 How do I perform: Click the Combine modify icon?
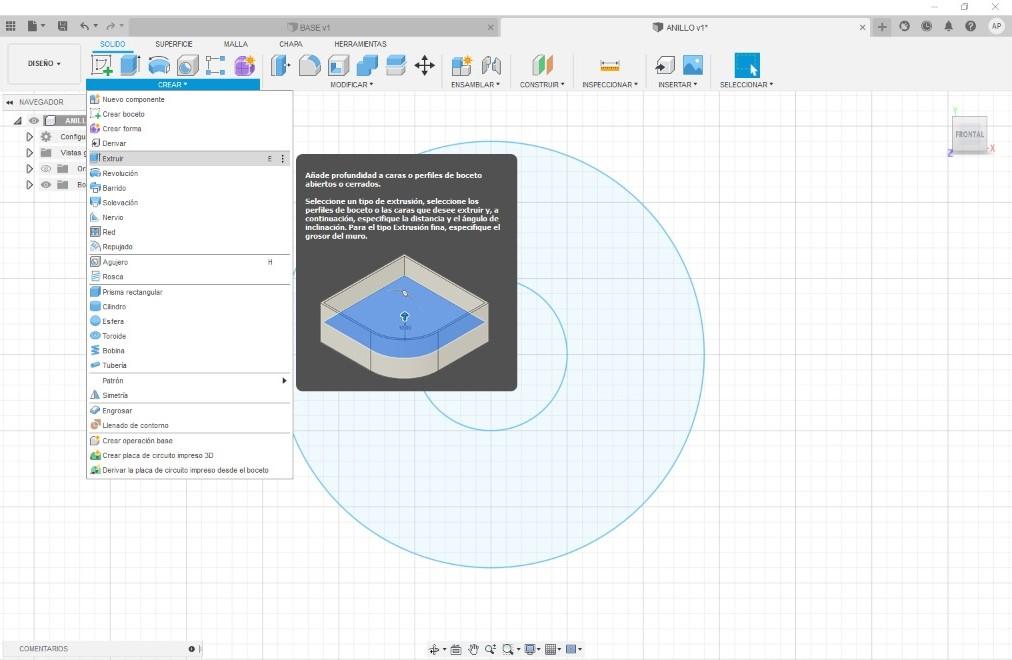click(x=367, y=65)
